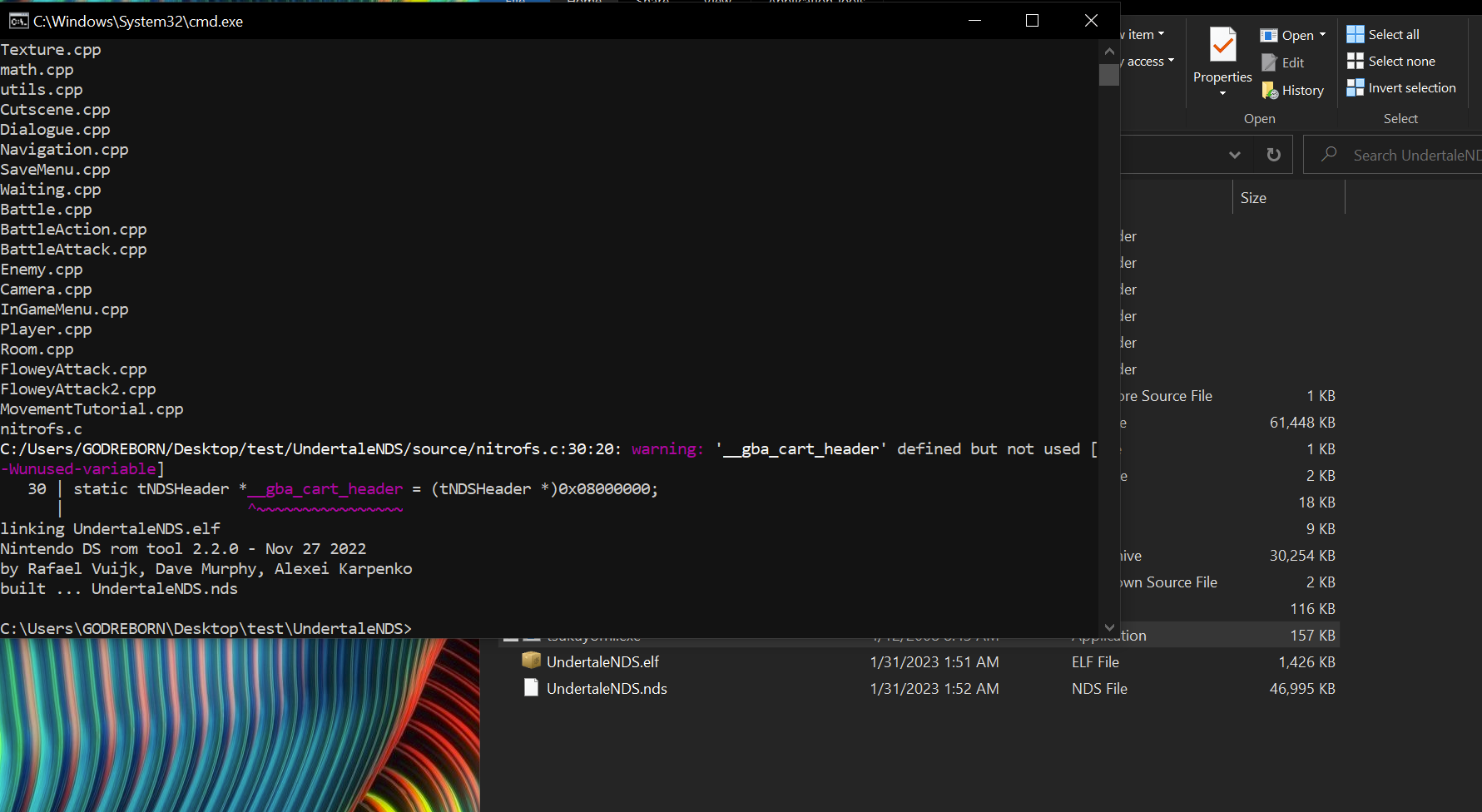The height and width of the screenshot is (812, 1482).
Task: Click the date 1/31/2023 1:52 AM
Action: (934, 689)
